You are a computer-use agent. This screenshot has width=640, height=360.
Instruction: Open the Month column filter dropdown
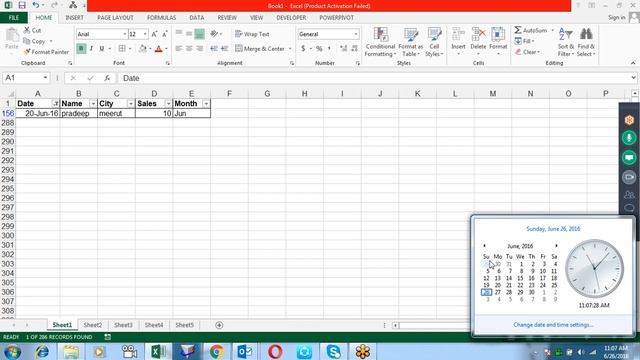[x=206, y=104]
